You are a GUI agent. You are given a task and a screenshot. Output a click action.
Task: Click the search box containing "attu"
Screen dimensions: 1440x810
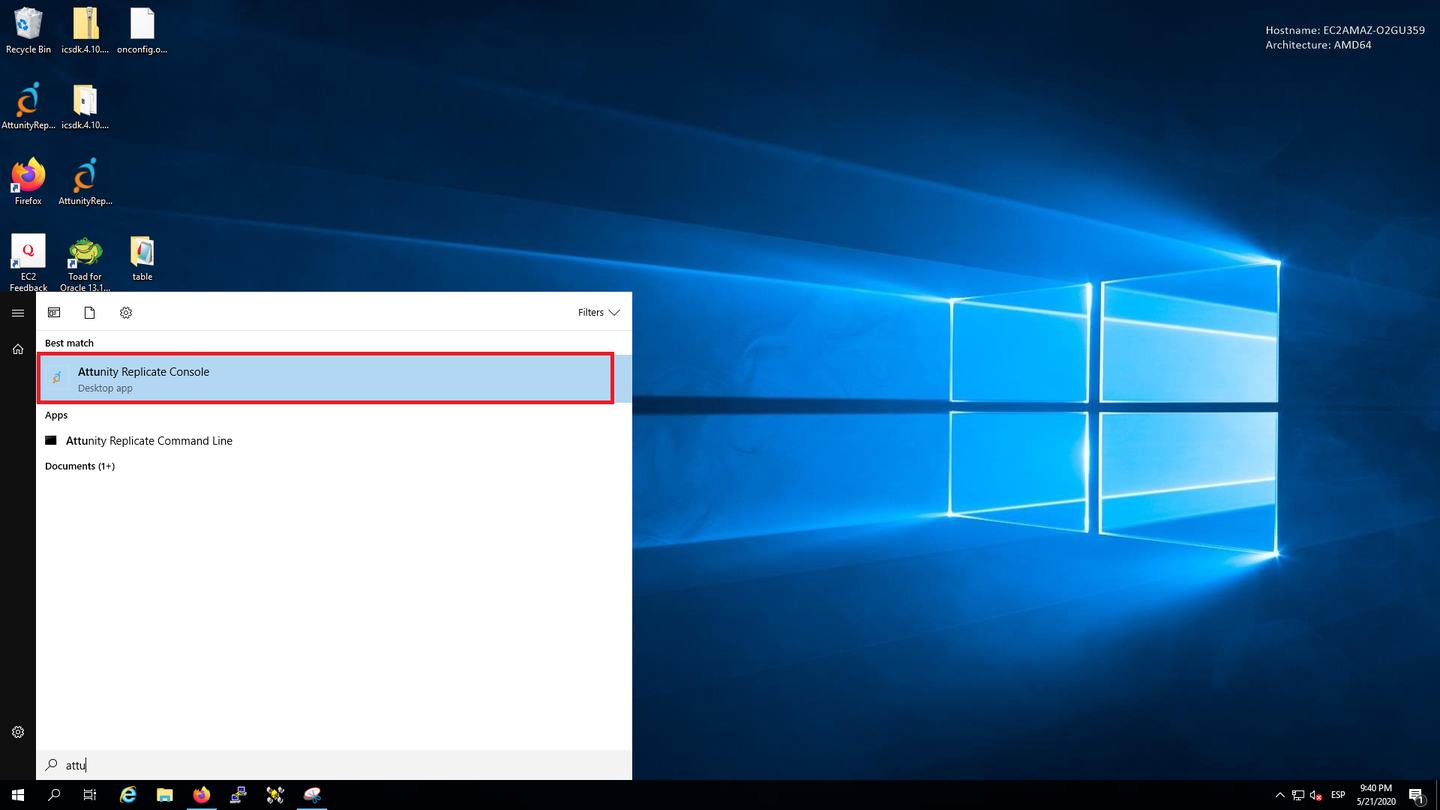tap(334, 765)
